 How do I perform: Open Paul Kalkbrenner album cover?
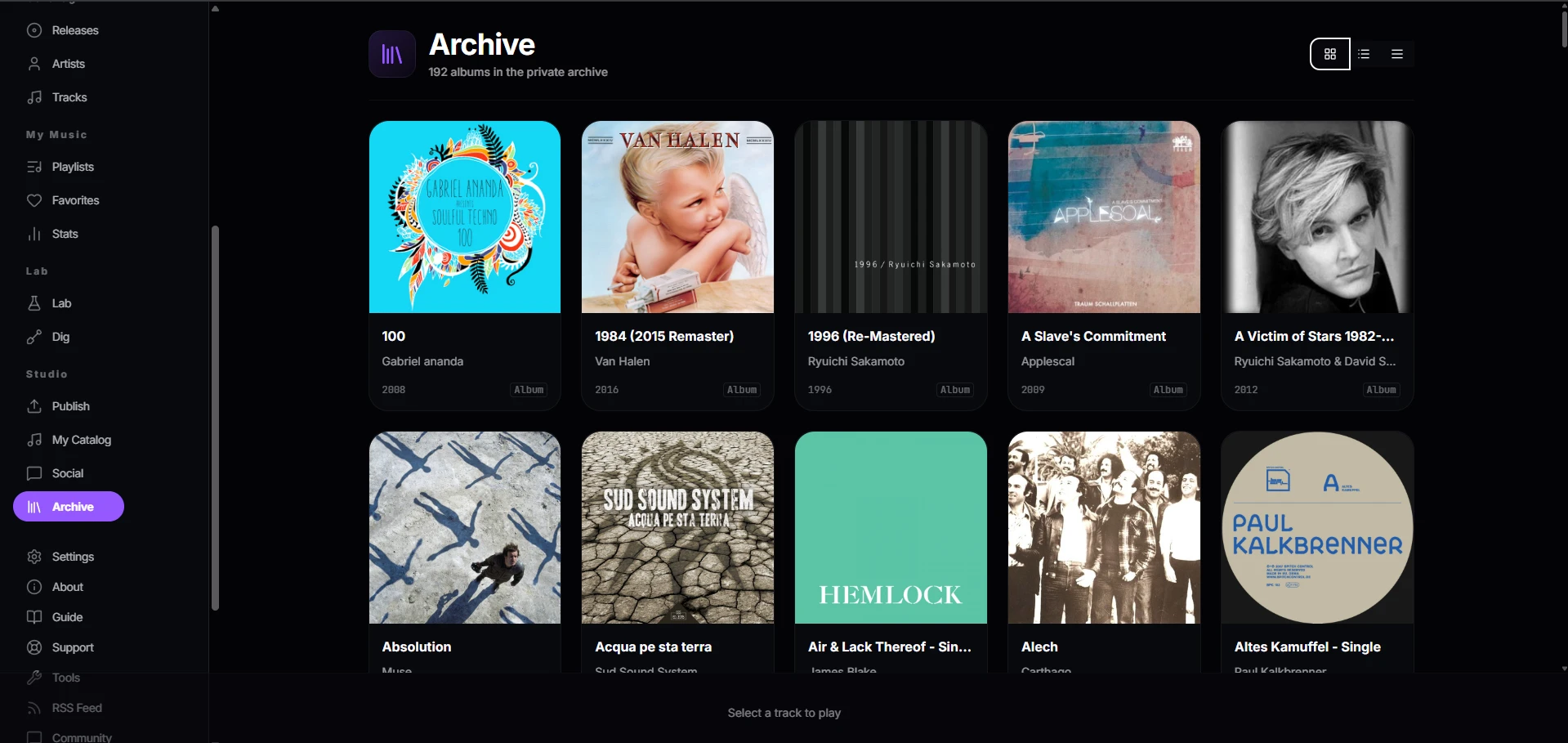tap(1317, 528)
